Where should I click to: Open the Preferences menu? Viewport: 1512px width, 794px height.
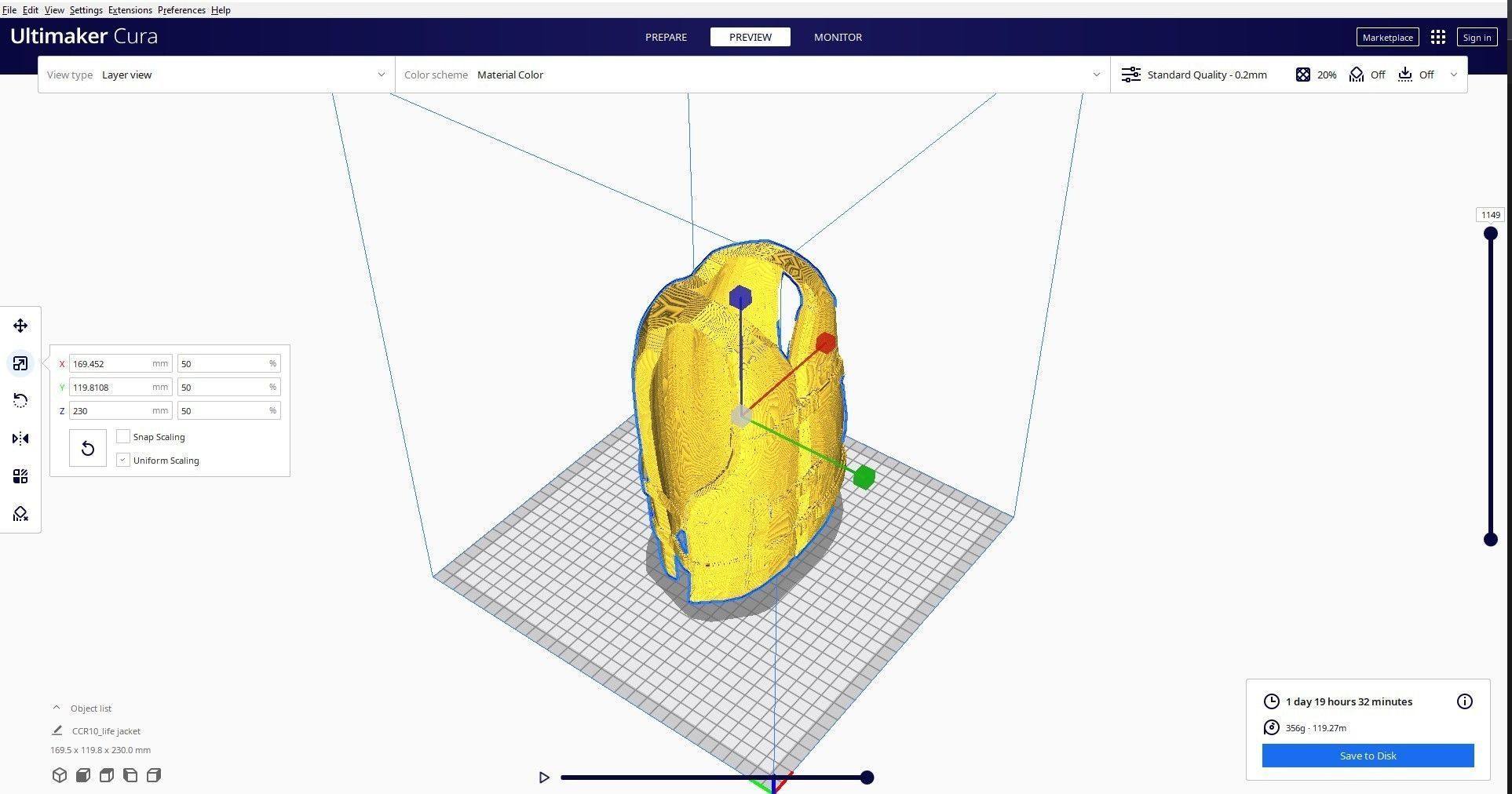[x=181, y=10]
